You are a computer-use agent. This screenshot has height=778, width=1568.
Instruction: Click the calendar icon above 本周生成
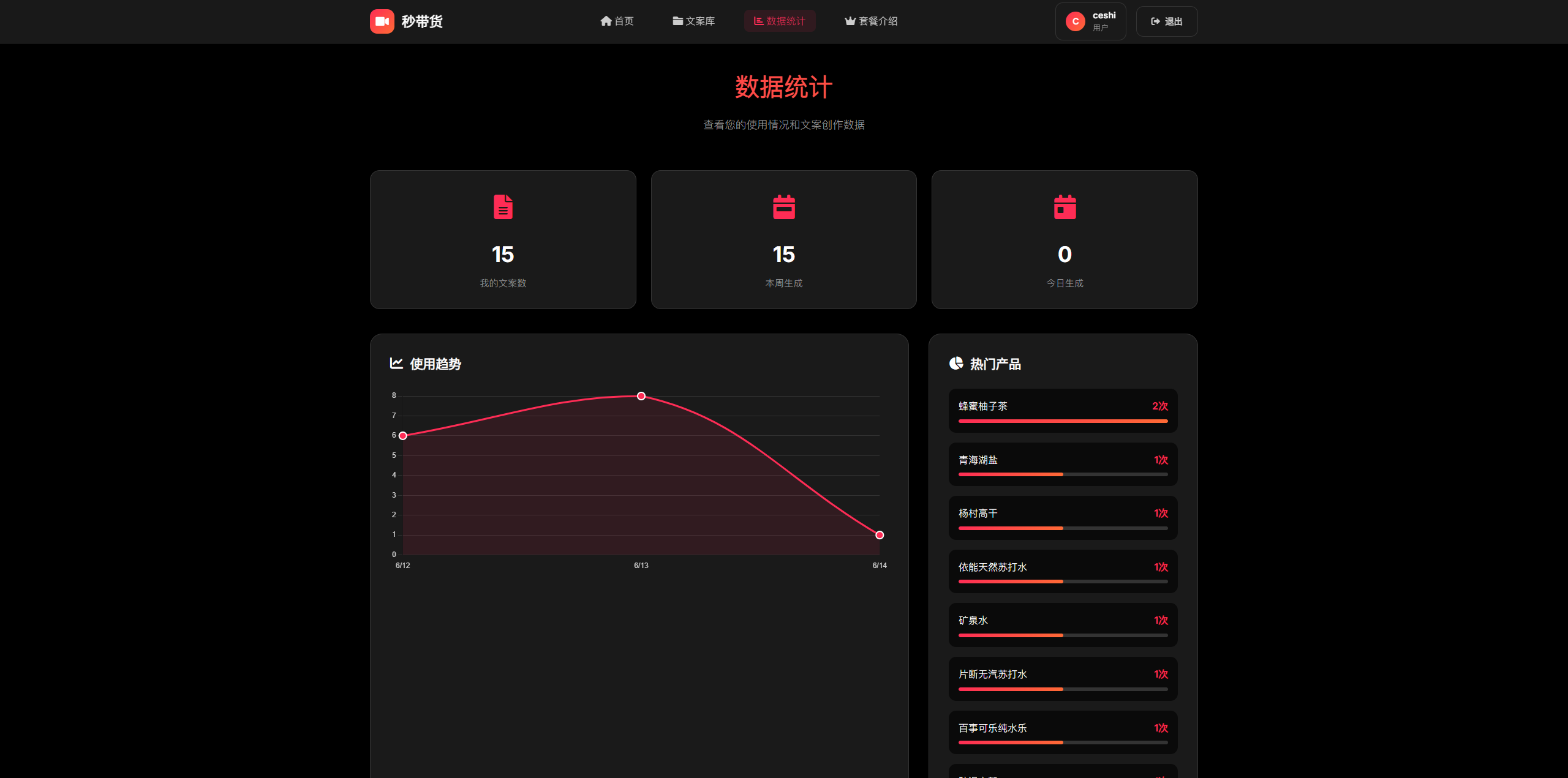(x=783, y=207)
